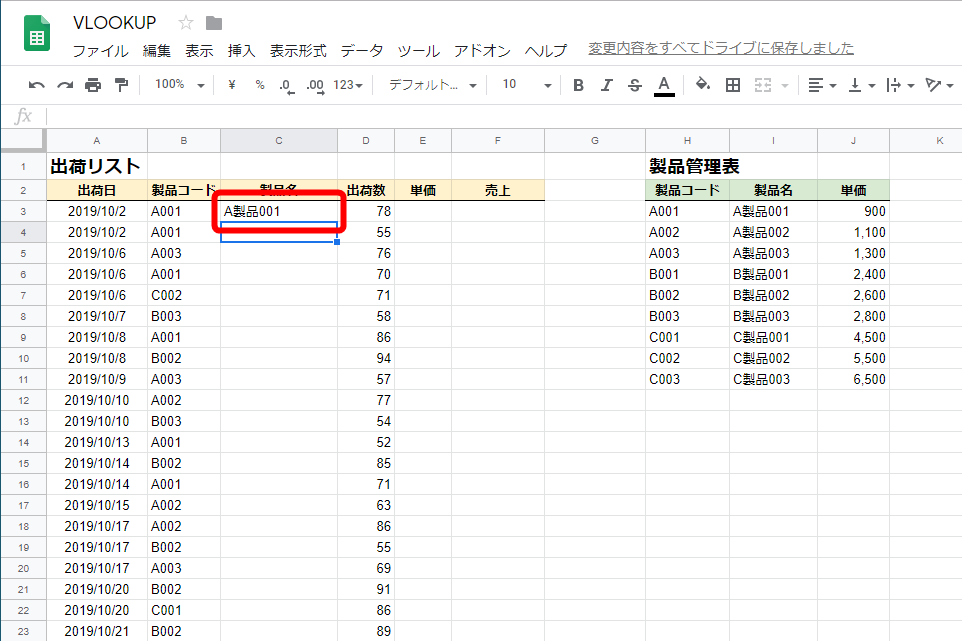Click the 出荷日 header cell
This screenshot has width=962, height=641.
tap(97, 190)
